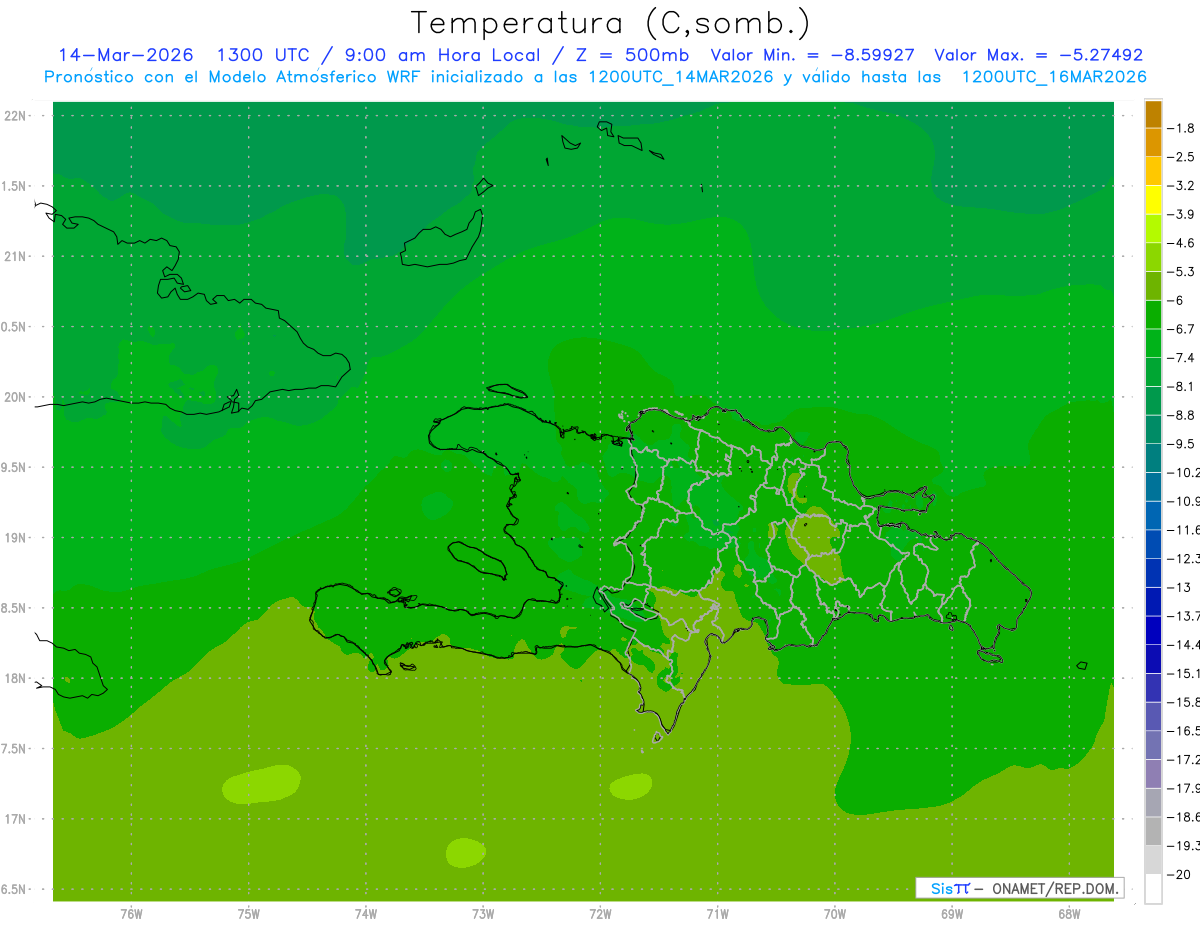1200x927 pixels.
Task: Click "Valor Max. = -5.27492" readout
Action: 1038,55
